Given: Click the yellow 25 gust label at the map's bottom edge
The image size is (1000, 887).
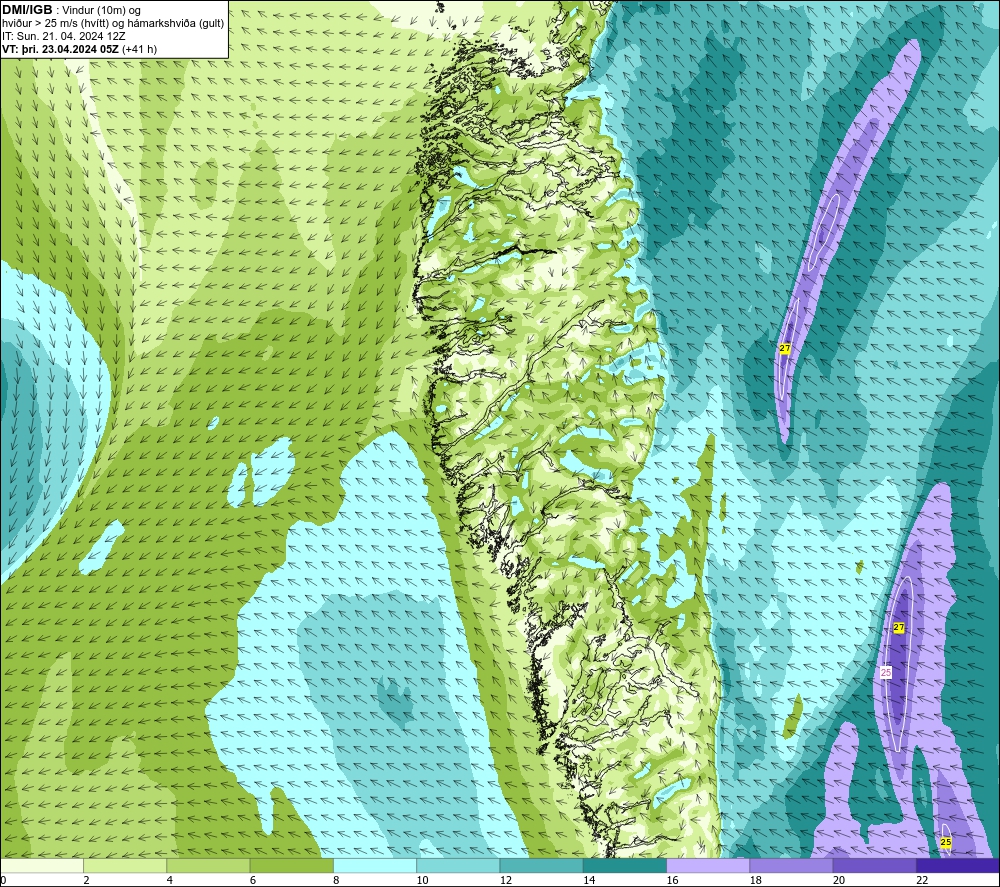Looking at the screenshot, I should (x=946, y=842).
